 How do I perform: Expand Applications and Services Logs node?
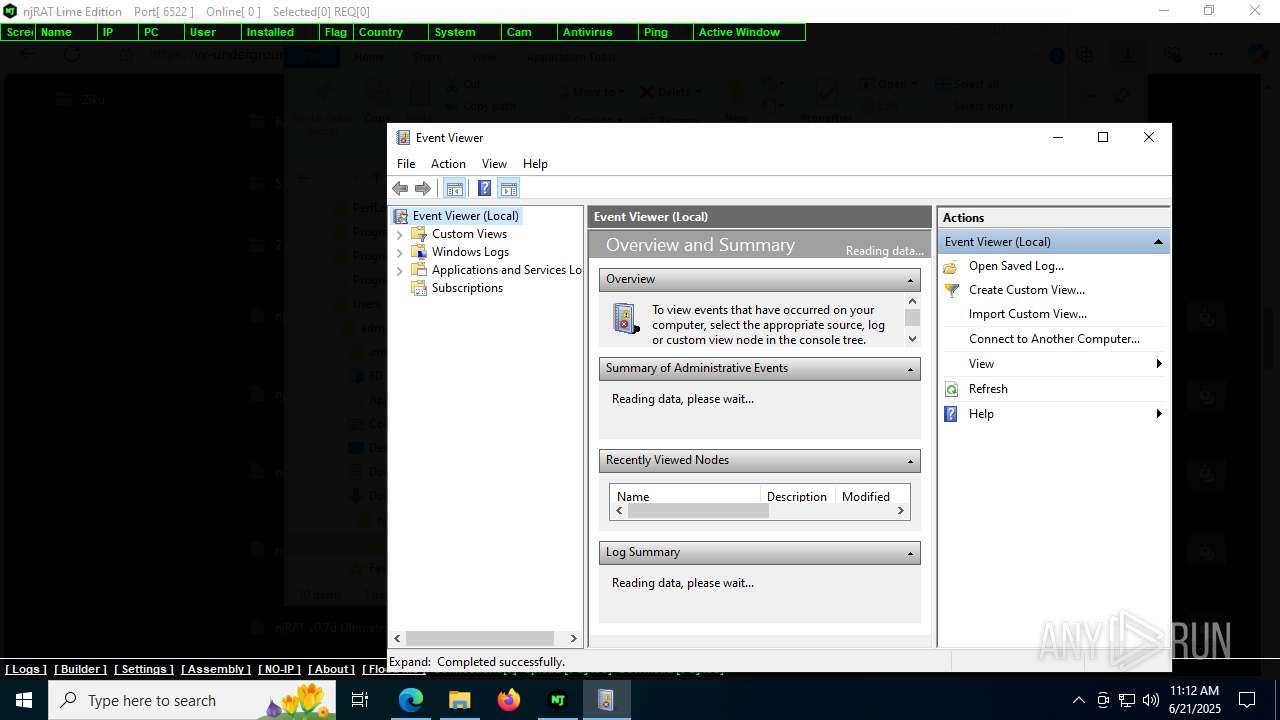point(400,270)
